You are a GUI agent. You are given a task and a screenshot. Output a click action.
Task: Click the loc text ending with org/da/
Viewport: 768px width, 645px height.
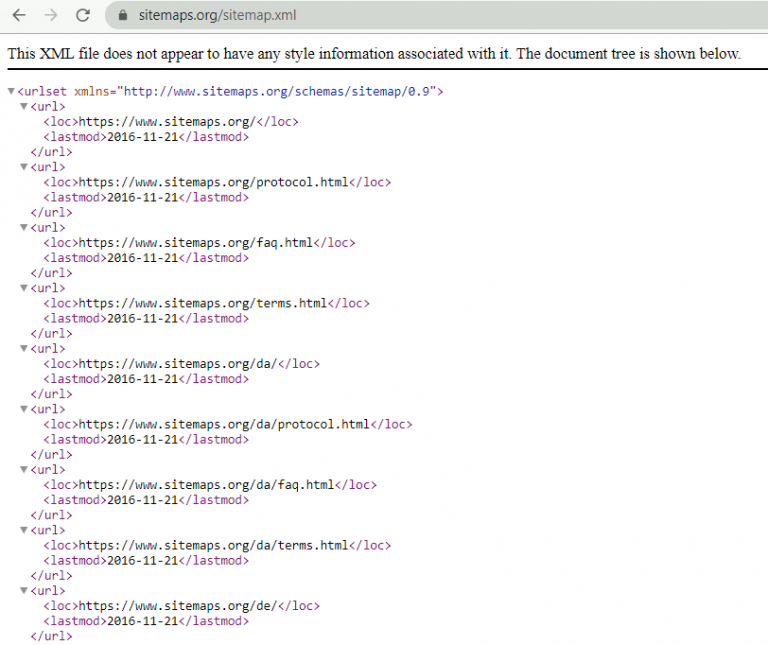click(178, 364)
